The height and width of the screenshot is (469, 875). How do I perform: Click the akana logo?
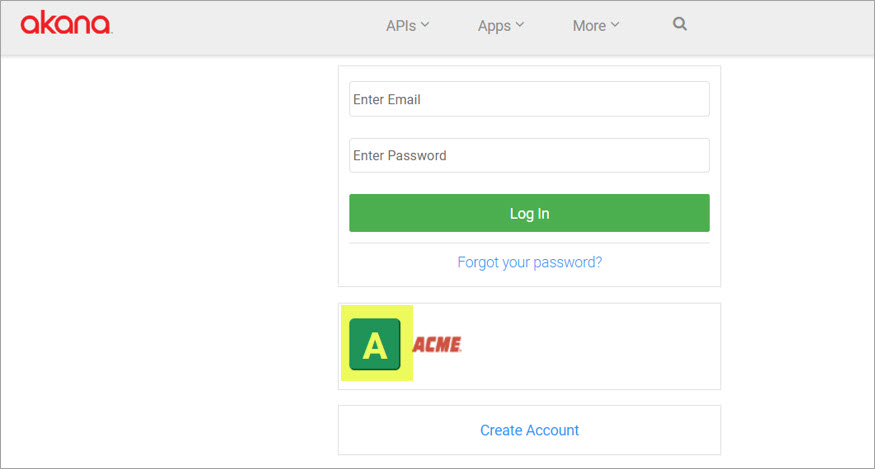tap(66, 25)
